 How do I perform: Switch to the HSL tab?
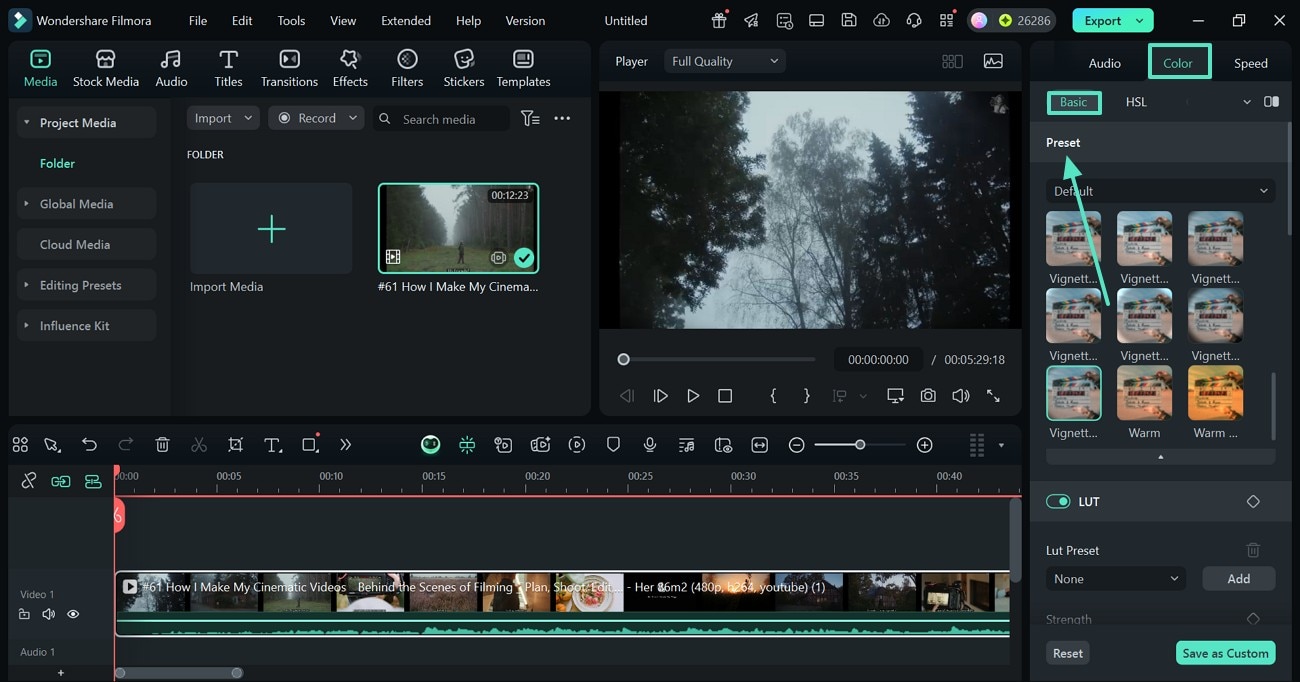(x=1136, y=102)
